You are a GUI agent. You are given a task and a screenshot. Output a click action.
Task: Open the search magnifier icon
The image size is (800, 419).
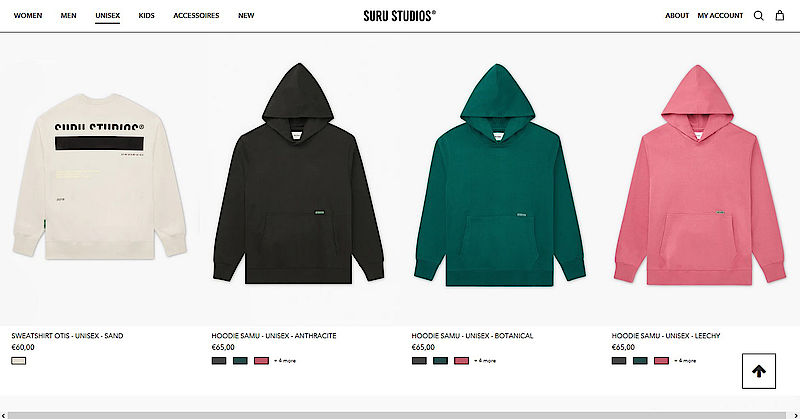tap(759, 16)
